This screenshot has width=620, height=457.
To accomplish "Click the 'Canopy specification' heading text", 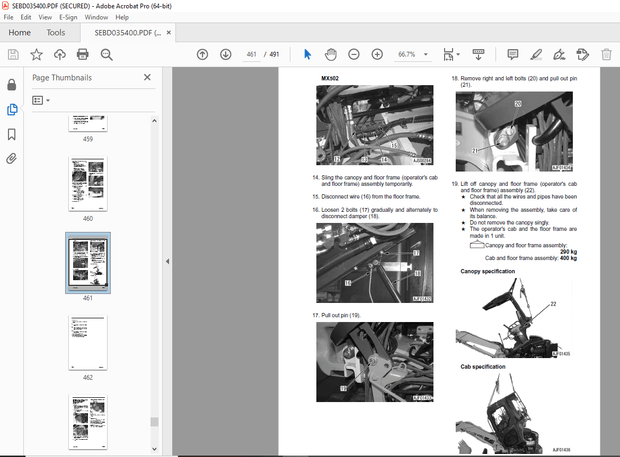I will 488,271.
